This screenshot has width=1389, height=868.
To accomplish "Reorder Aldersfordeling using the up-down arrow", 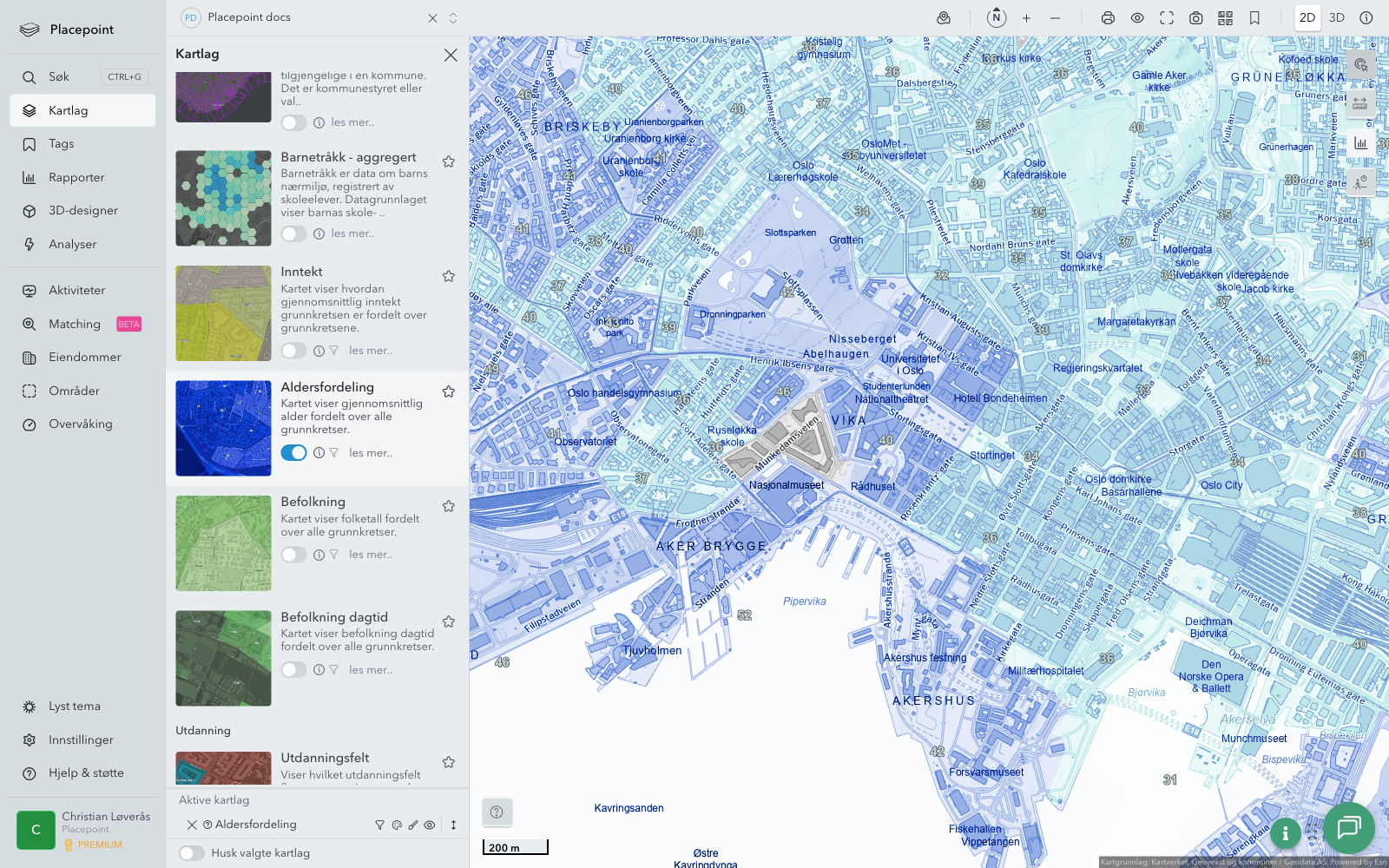I will pos(453,825).
